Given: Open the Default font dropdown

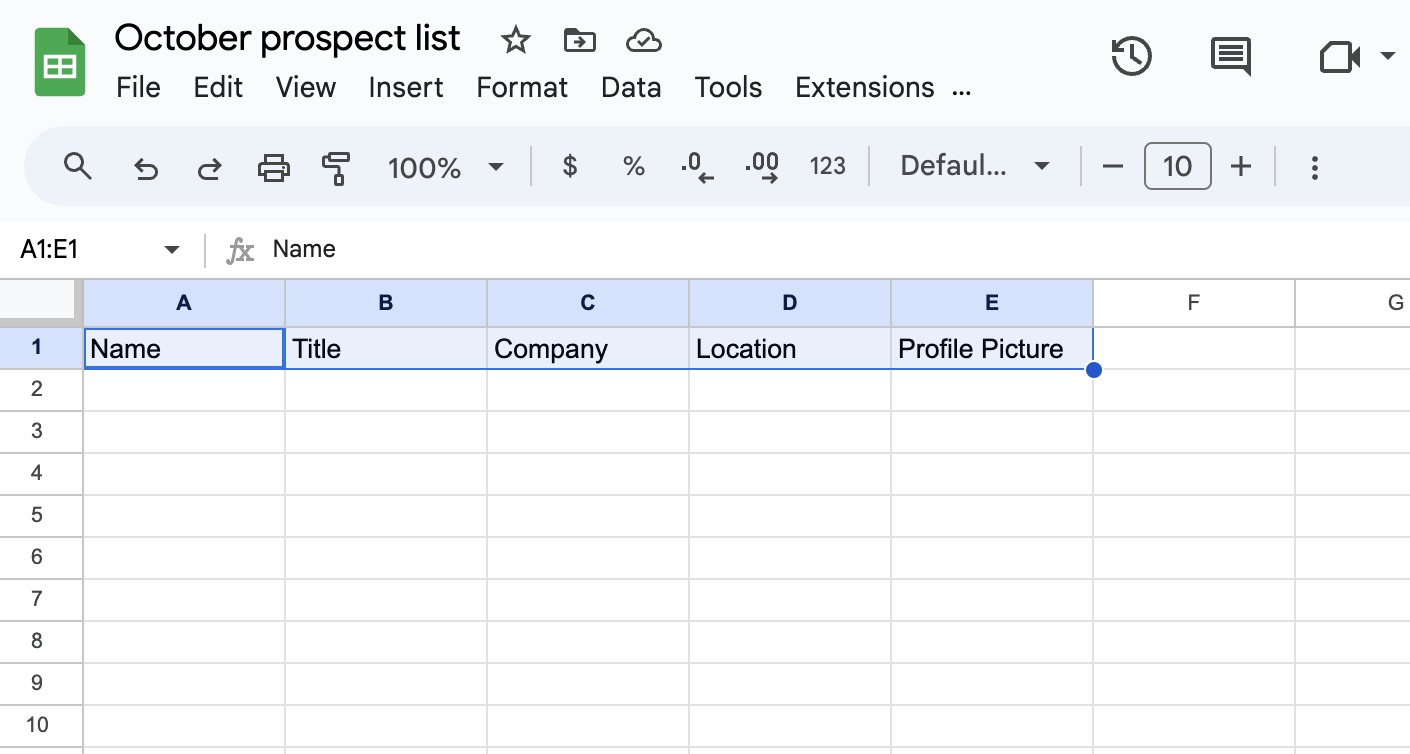Looking at the screenshot, I should point(975,166).
